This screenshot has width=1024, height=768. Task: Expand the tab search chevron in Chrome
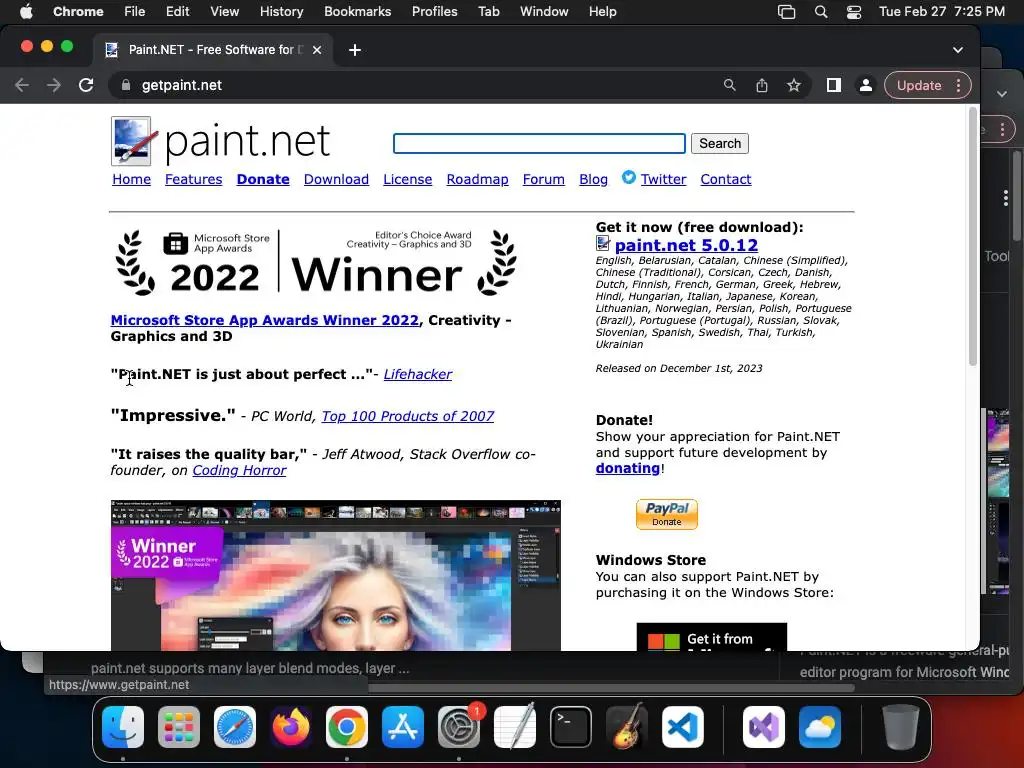coord(957,50)
